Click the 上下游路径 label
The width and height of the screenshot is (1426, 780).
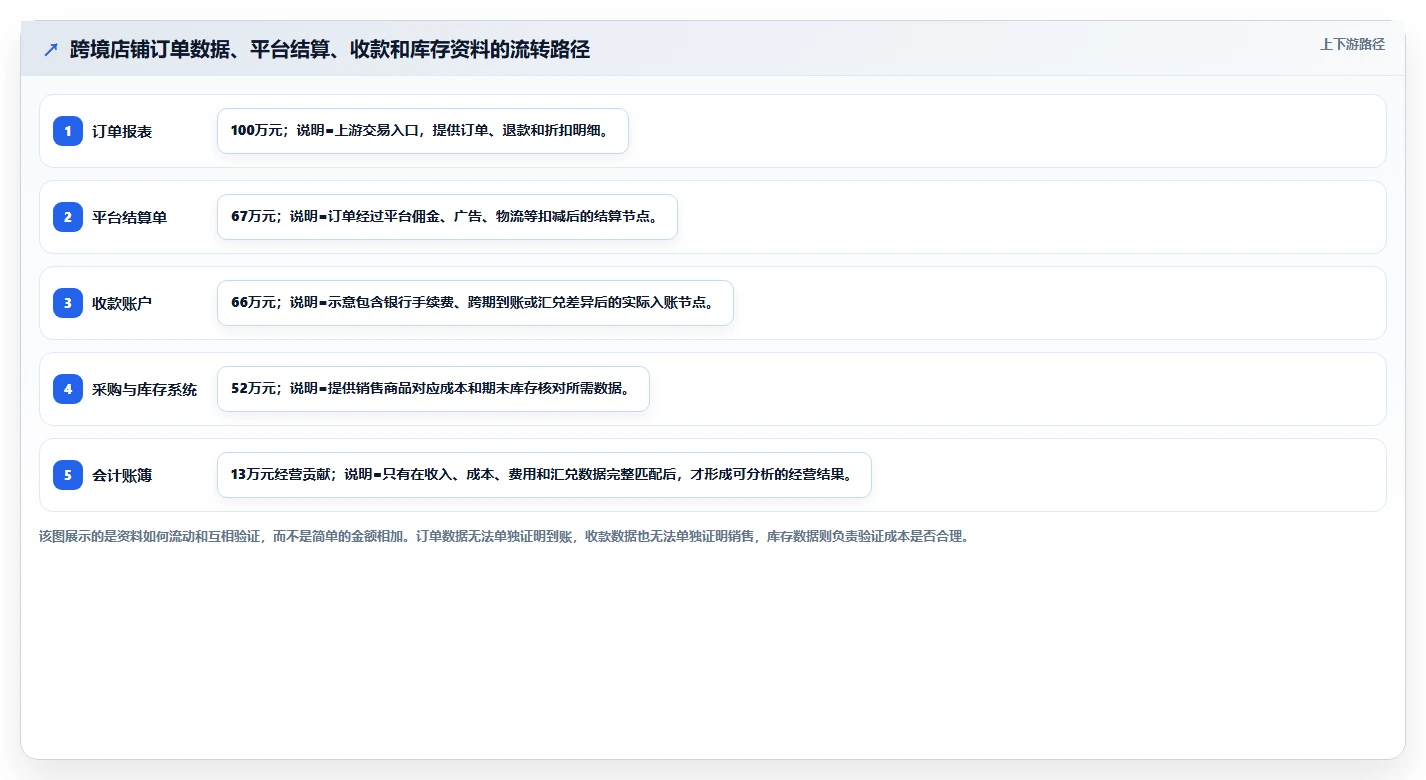[1352, 44]
